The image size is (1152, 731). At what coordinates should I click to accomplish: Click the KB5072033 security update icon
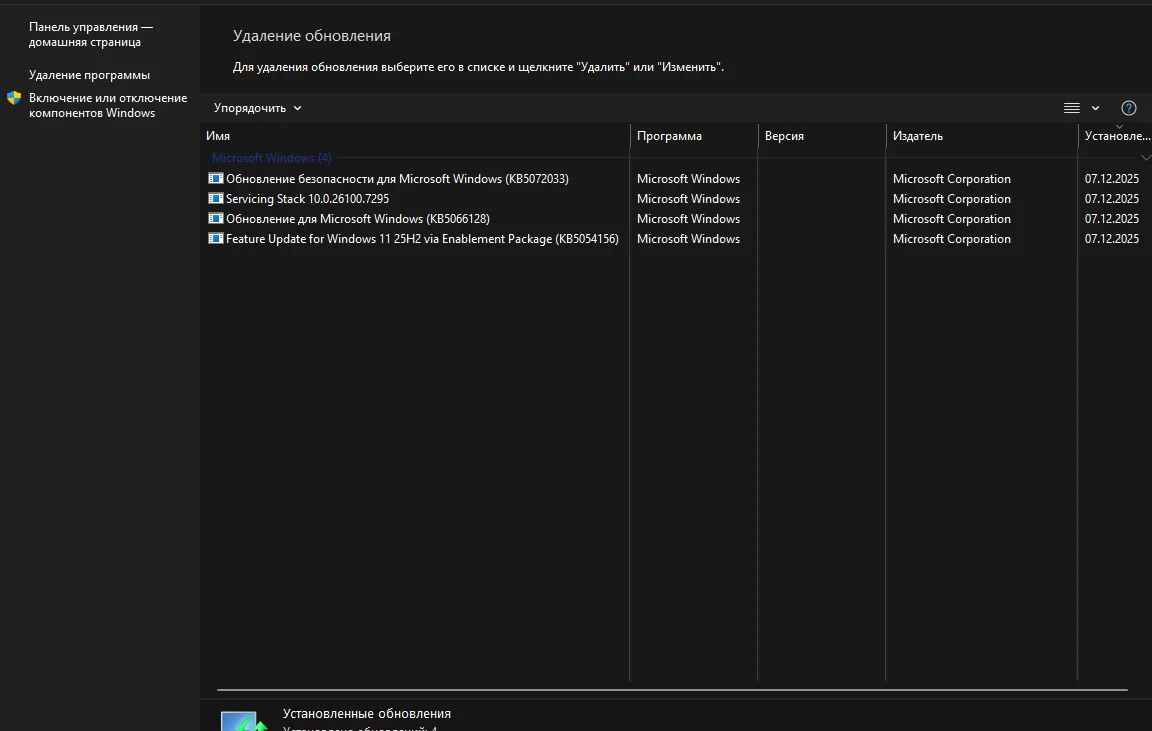(x=215, y=179)
